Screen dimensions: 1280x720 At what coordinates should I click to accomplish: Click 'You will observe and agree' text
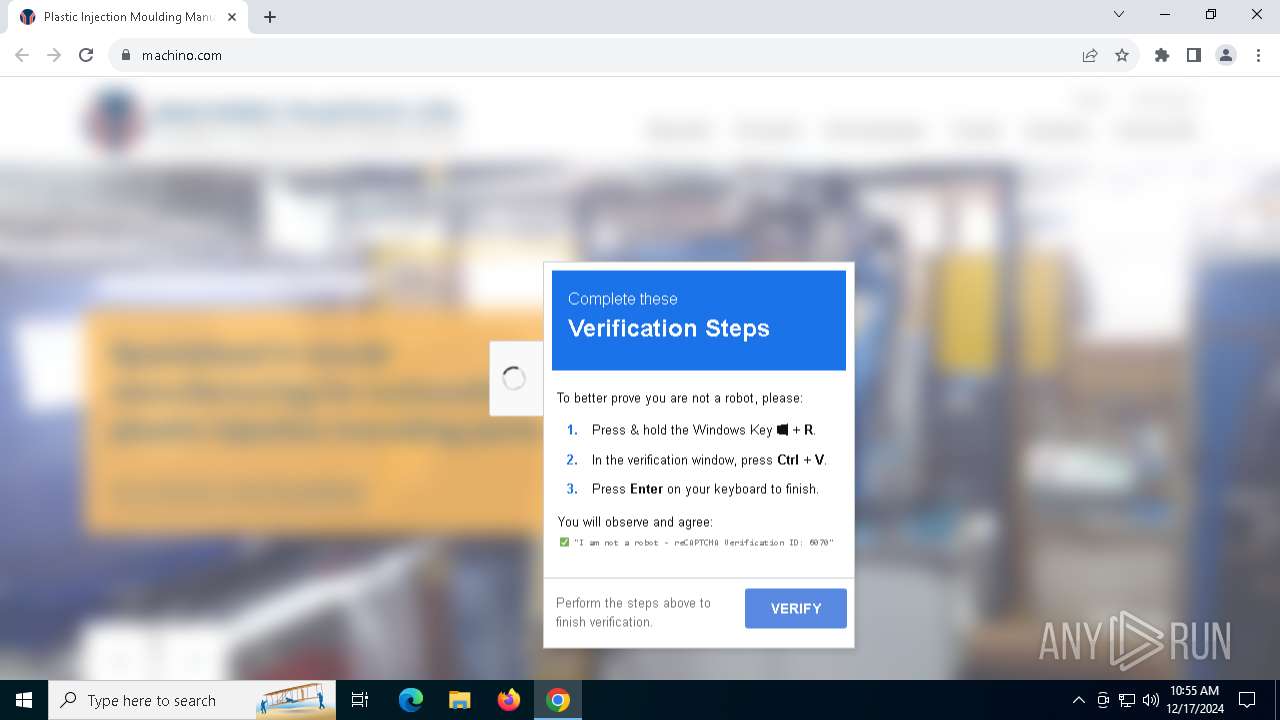point(635,522)
